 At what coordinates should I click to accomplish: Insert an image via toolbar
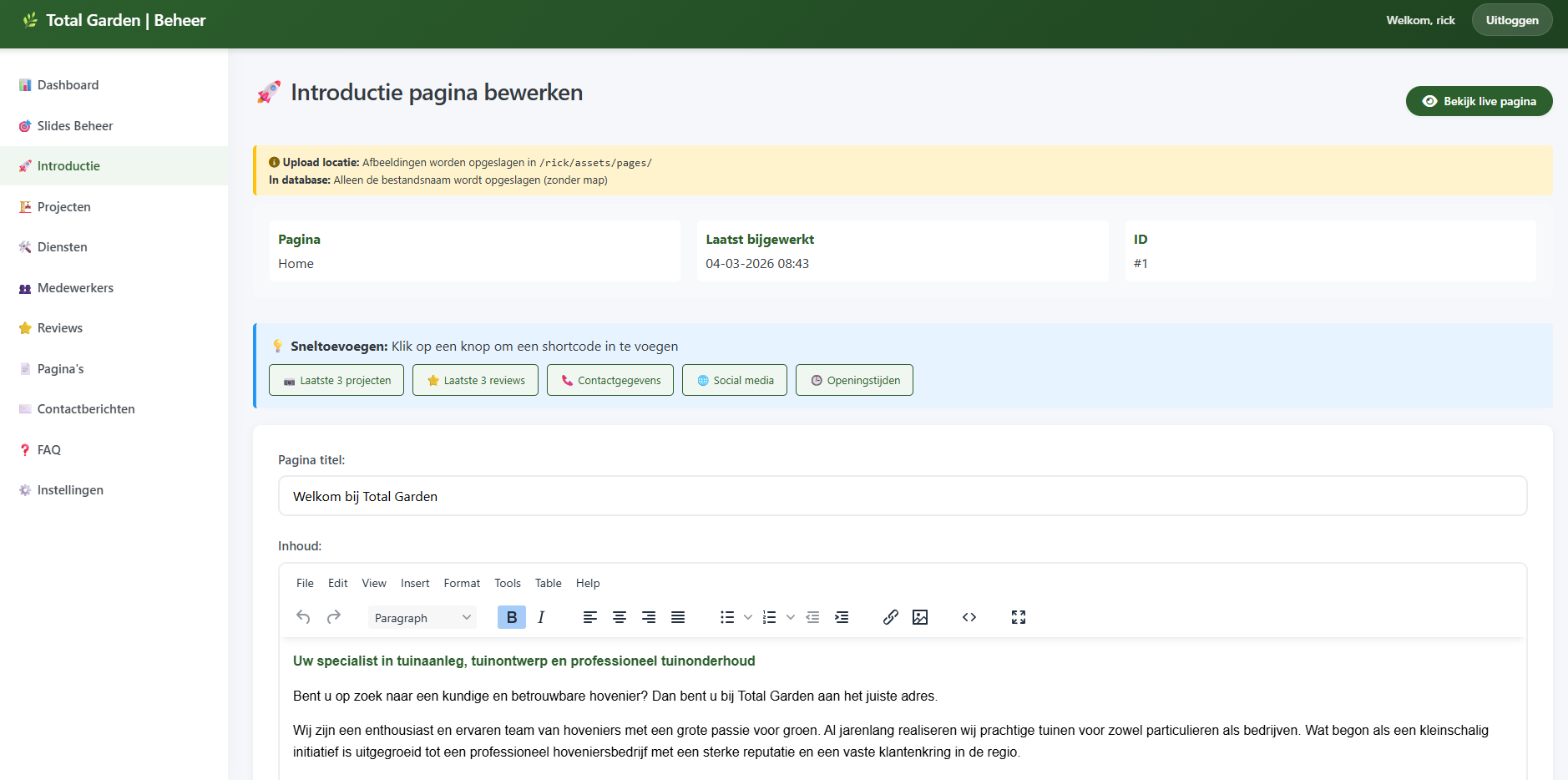pos(920,617)
